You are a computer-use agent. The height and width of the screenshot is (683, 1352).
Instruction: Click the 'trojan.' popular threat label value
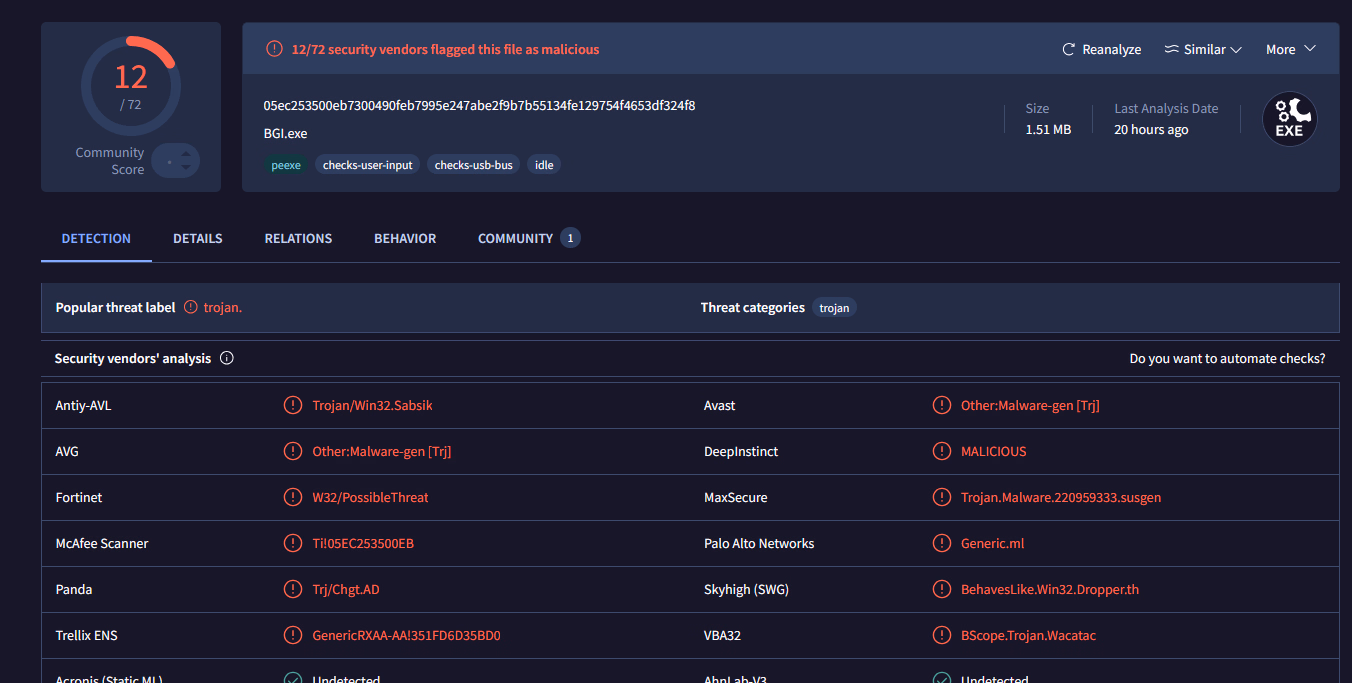(x=223, y=308)
